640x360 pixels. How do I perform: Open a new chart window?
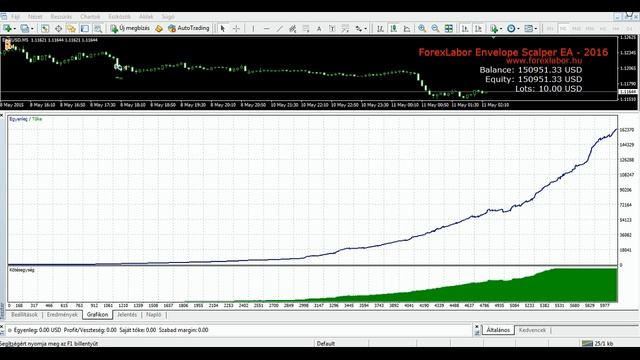click(x=7, y=28)
